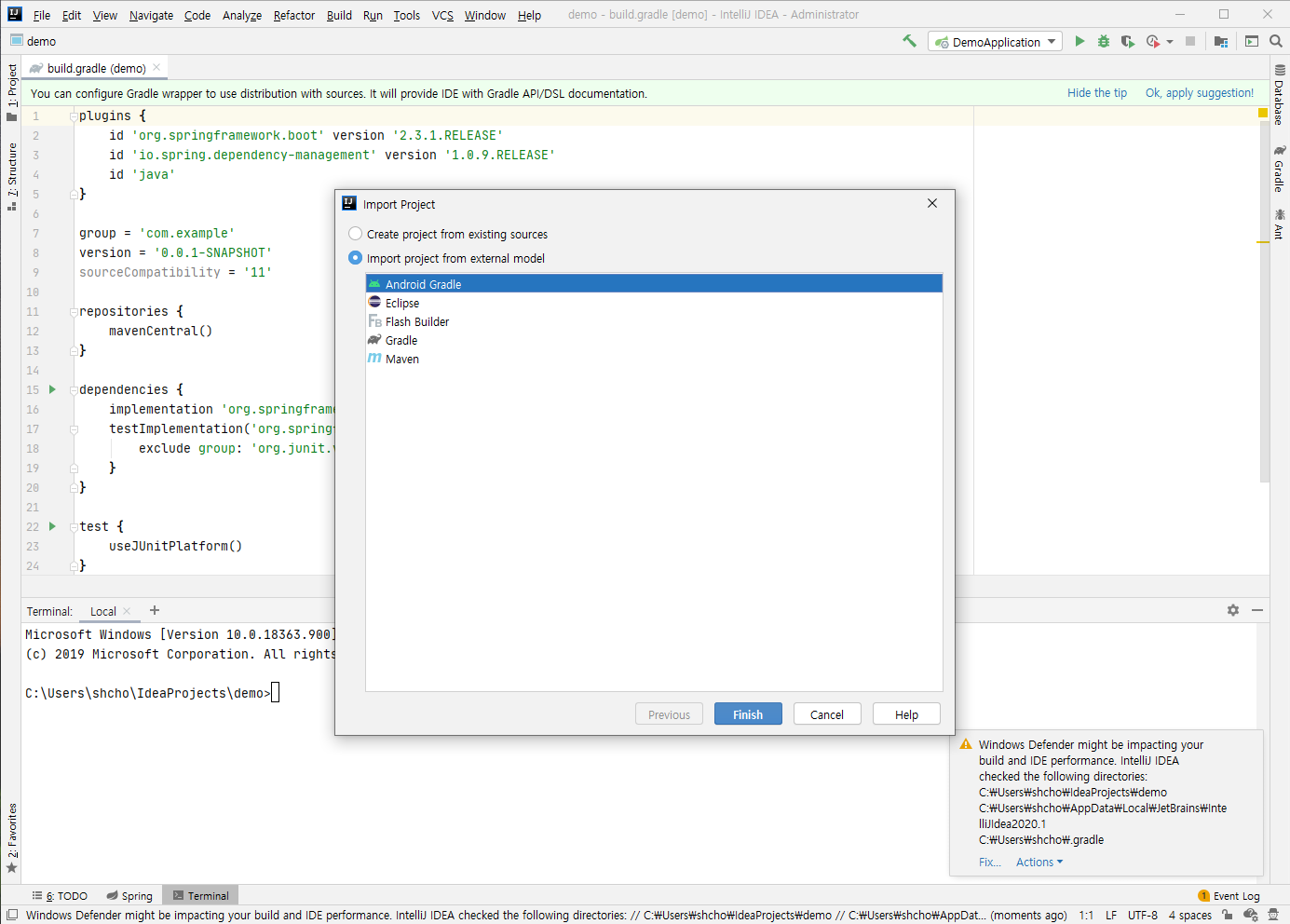
Task: Add a new terminal session tab
Action: (155, 610)
